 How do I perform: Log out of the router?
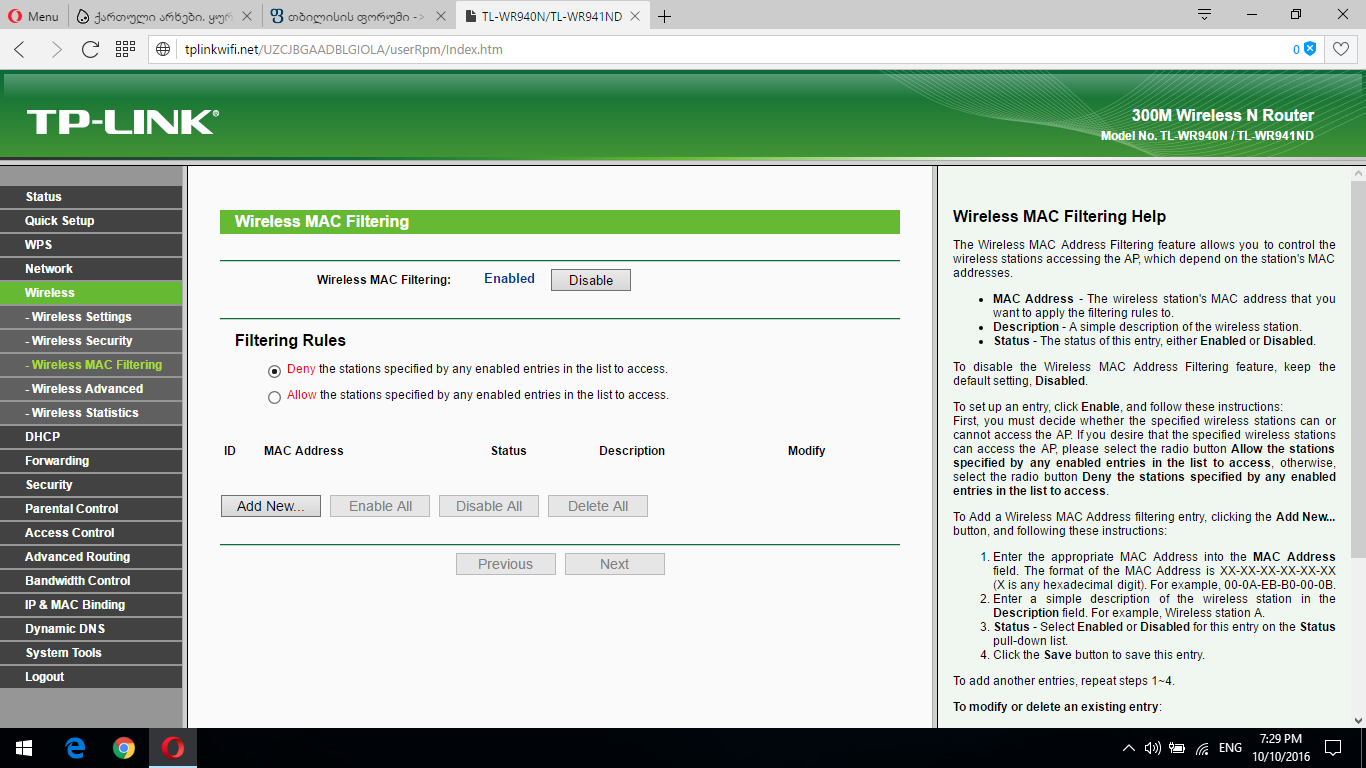click(91, 677)
